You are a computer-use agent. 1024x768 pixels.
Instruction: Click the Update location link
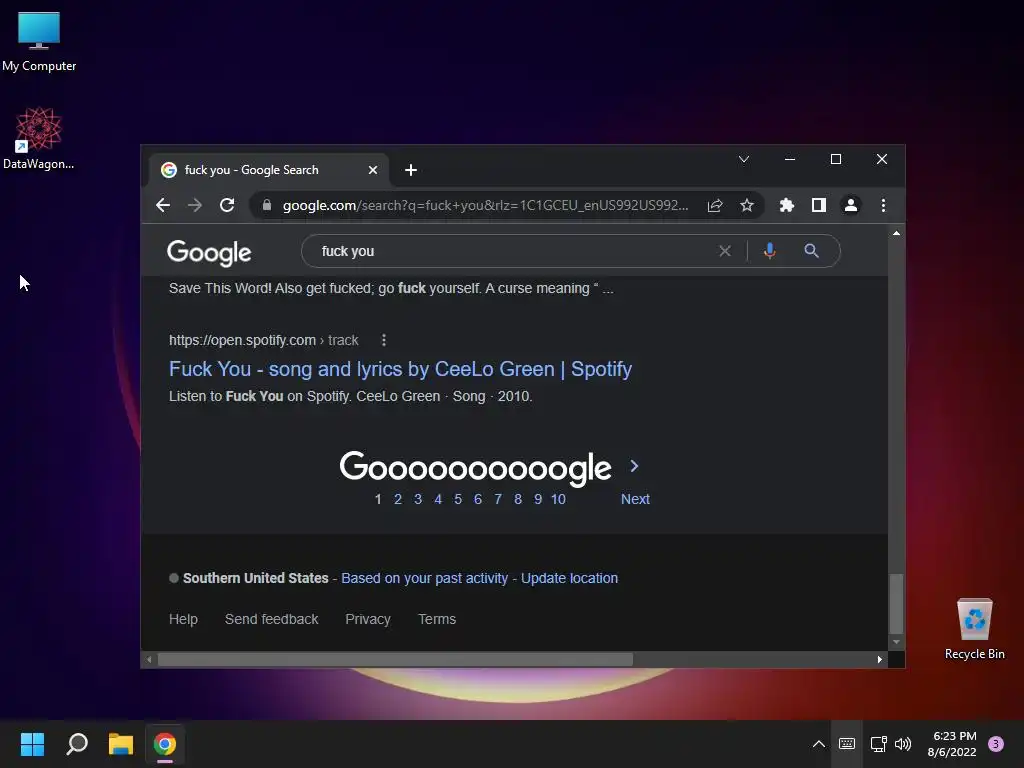point(569,578)
